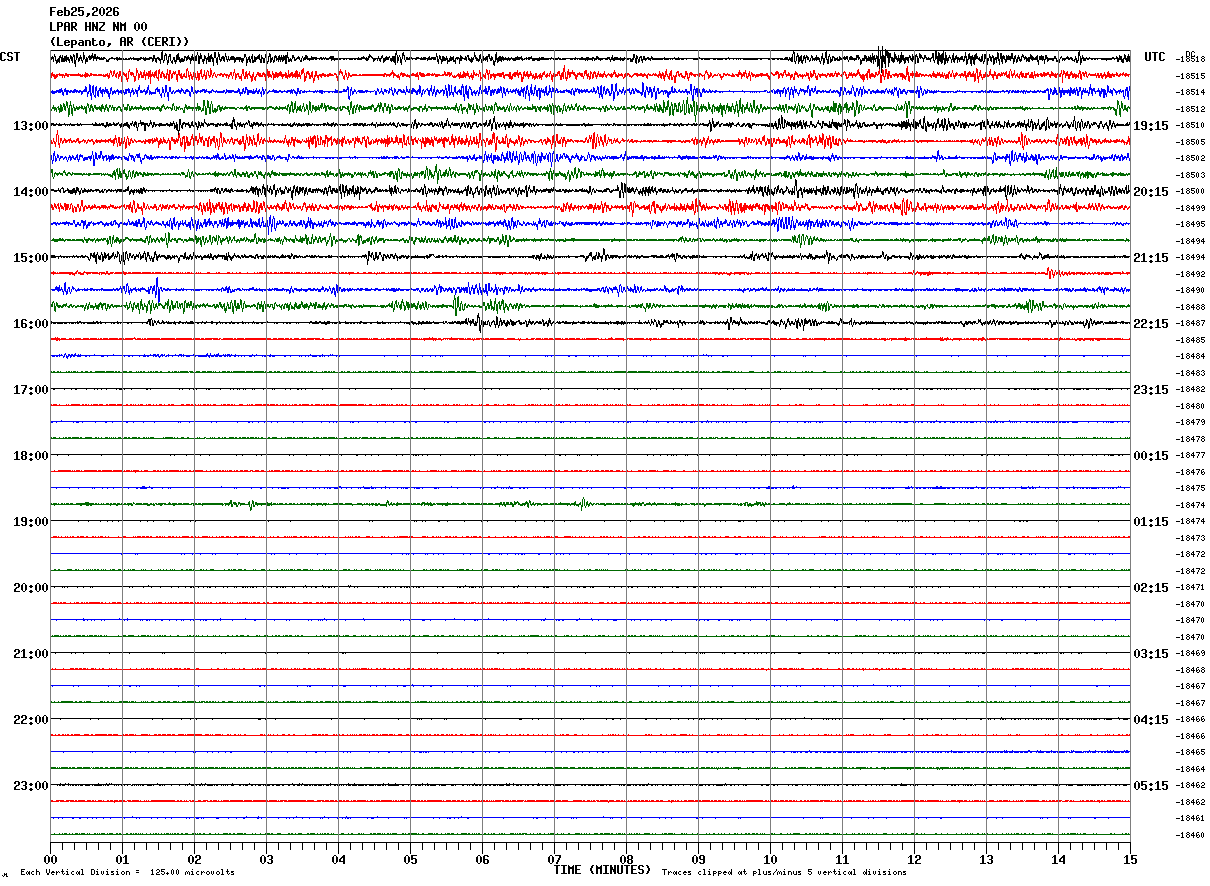Click the '00:15' UTC time label
Image resolution: width=1210 pixels, height=886 pixels.
[x=1151, y=456]
